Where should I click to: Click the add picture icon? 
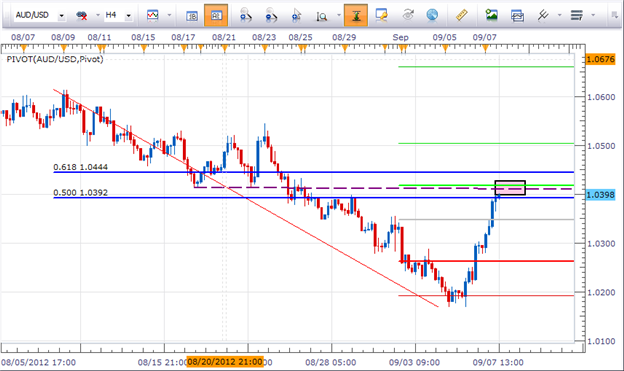[491, 15]
